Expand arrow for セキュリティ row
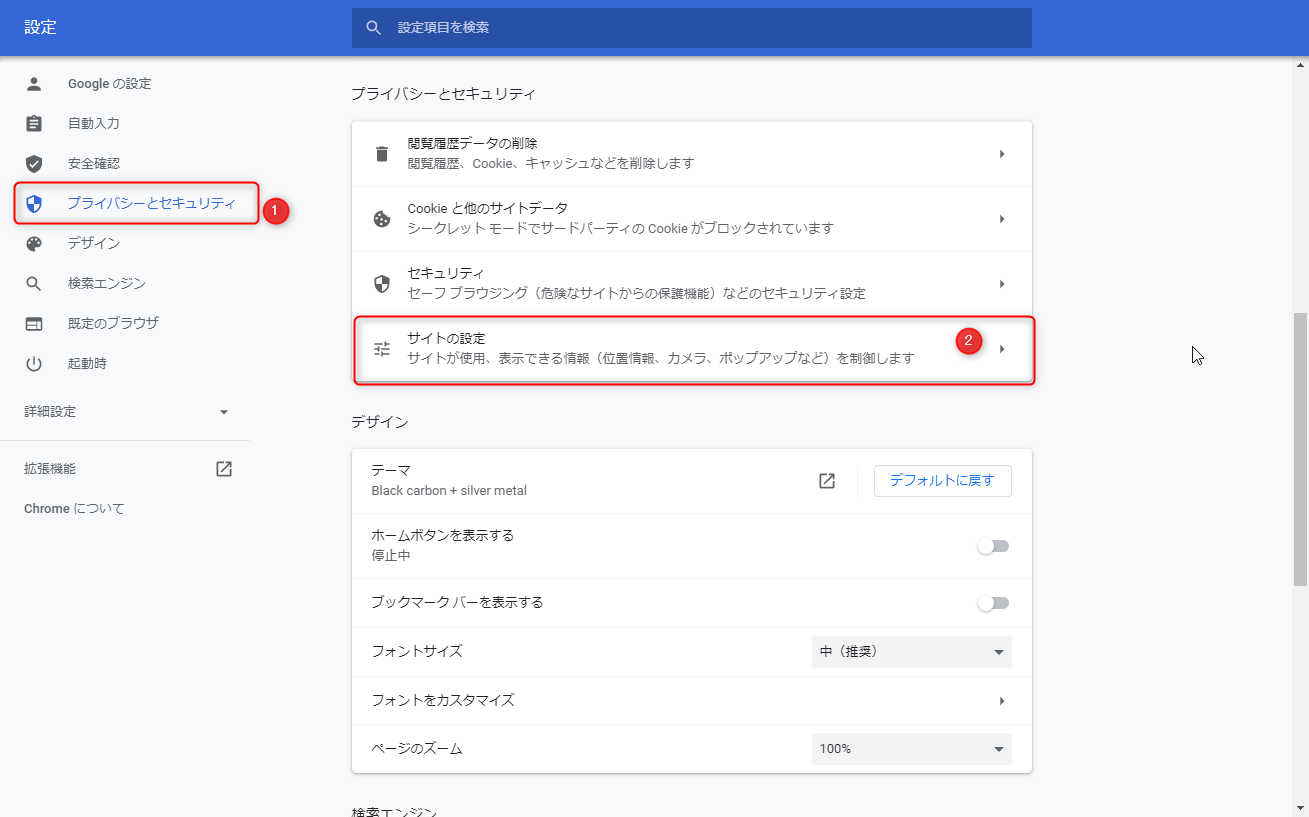The width and height of the screenshot is (1309, 817). 1001,284
